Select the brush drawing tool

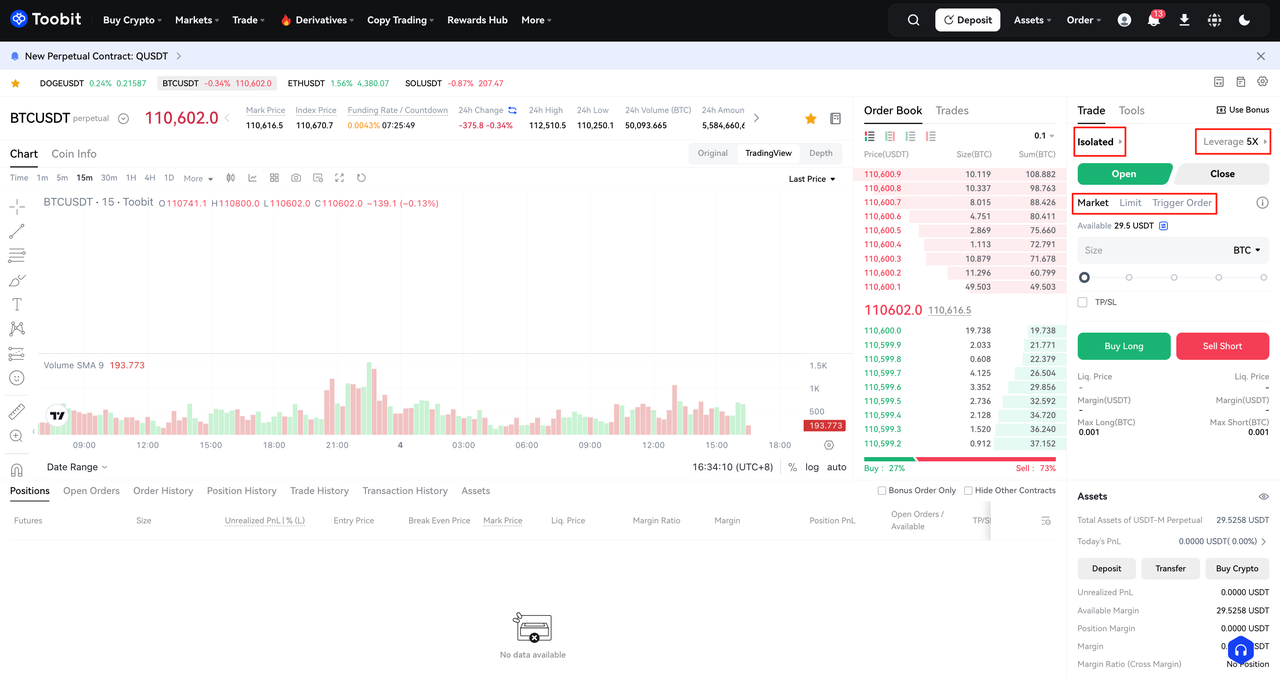pyautogui.click(x=17, y=280)
